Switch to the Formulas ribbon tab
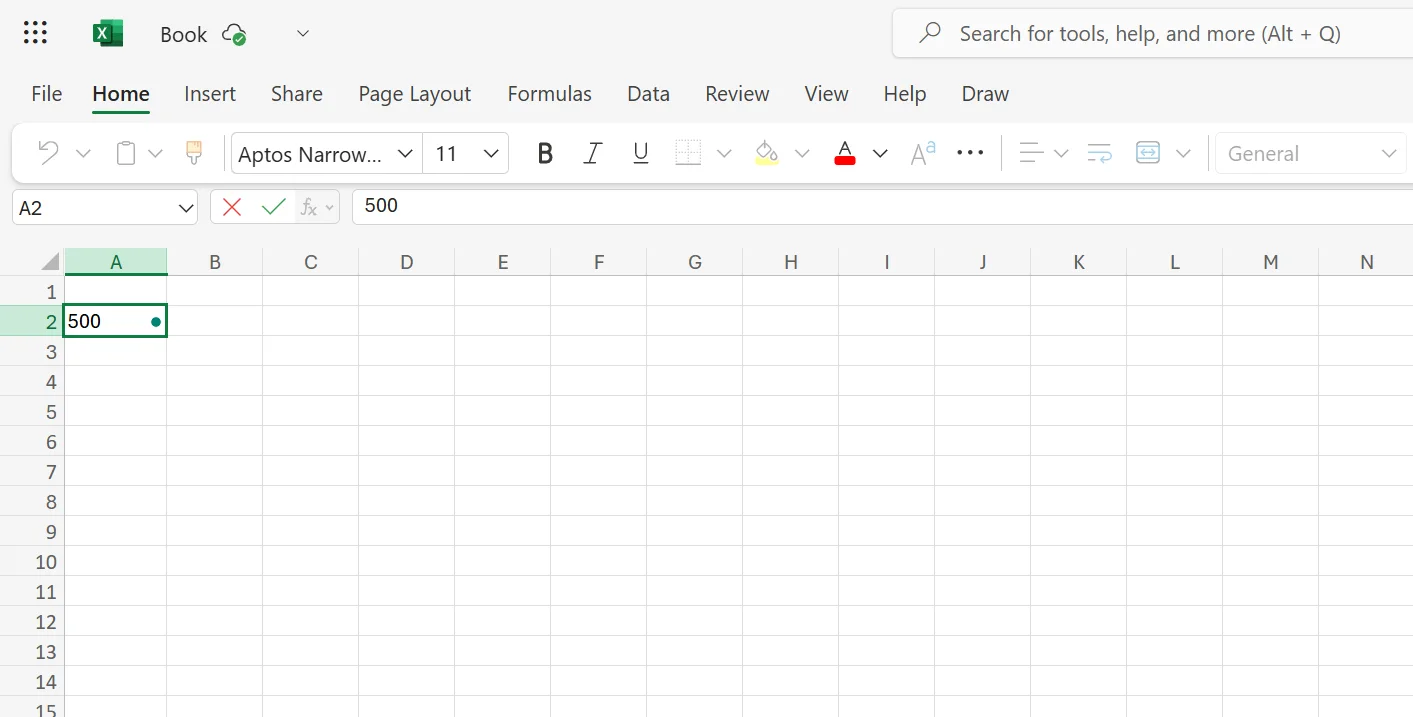 (x=549, y=93)
